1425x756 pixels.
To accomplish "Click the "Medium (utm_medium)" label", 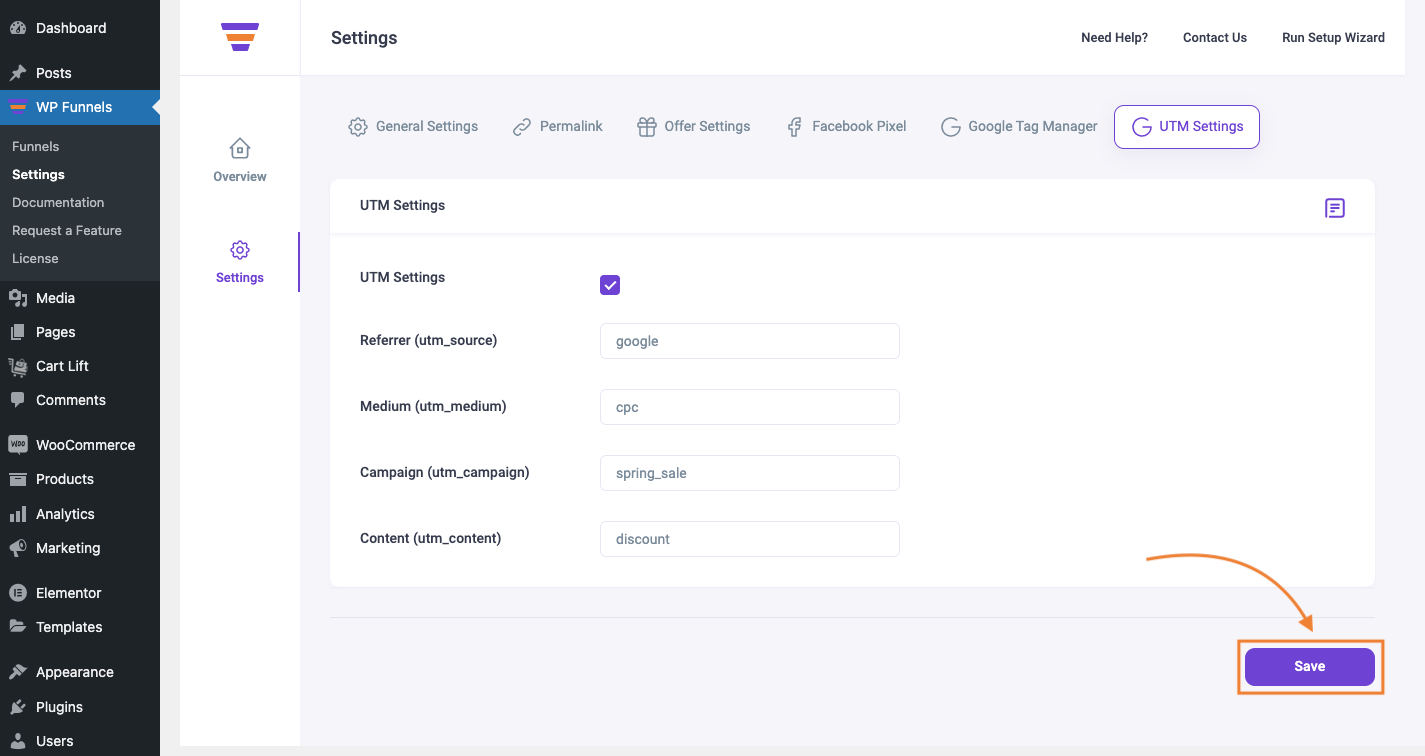I will (433, 406).
